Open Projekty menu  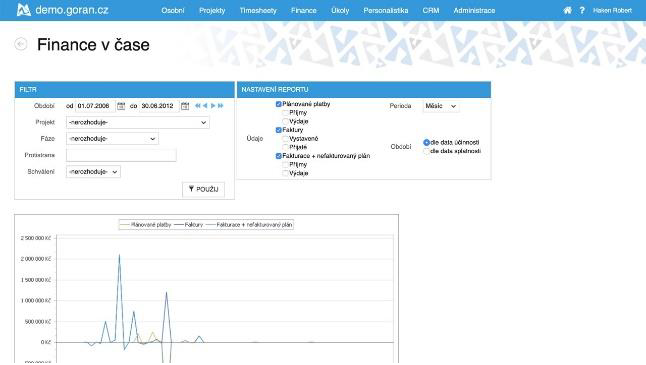coord(212,11)
